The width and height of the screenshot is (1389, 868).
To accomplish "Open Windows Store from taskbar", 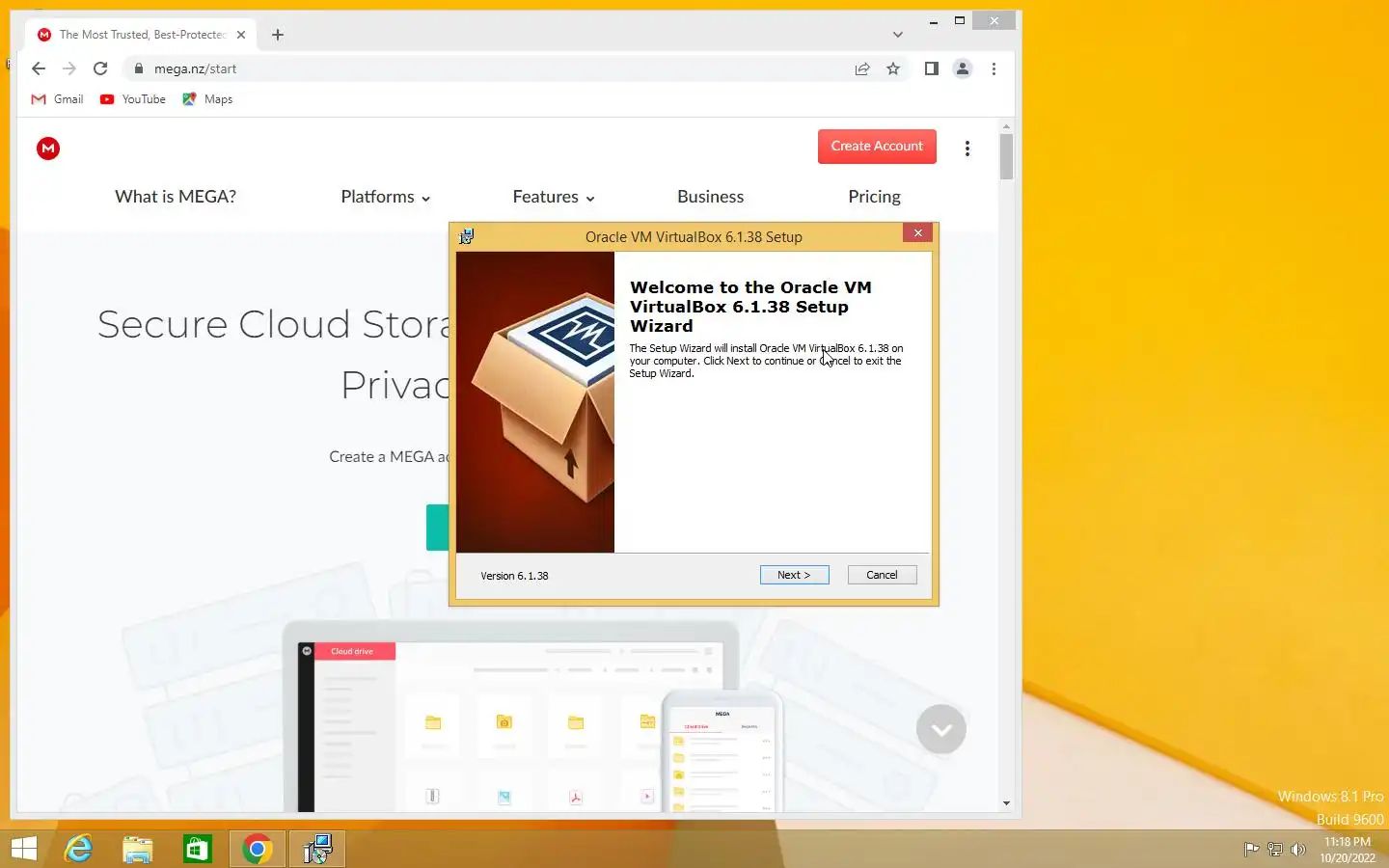I will 198,849.
